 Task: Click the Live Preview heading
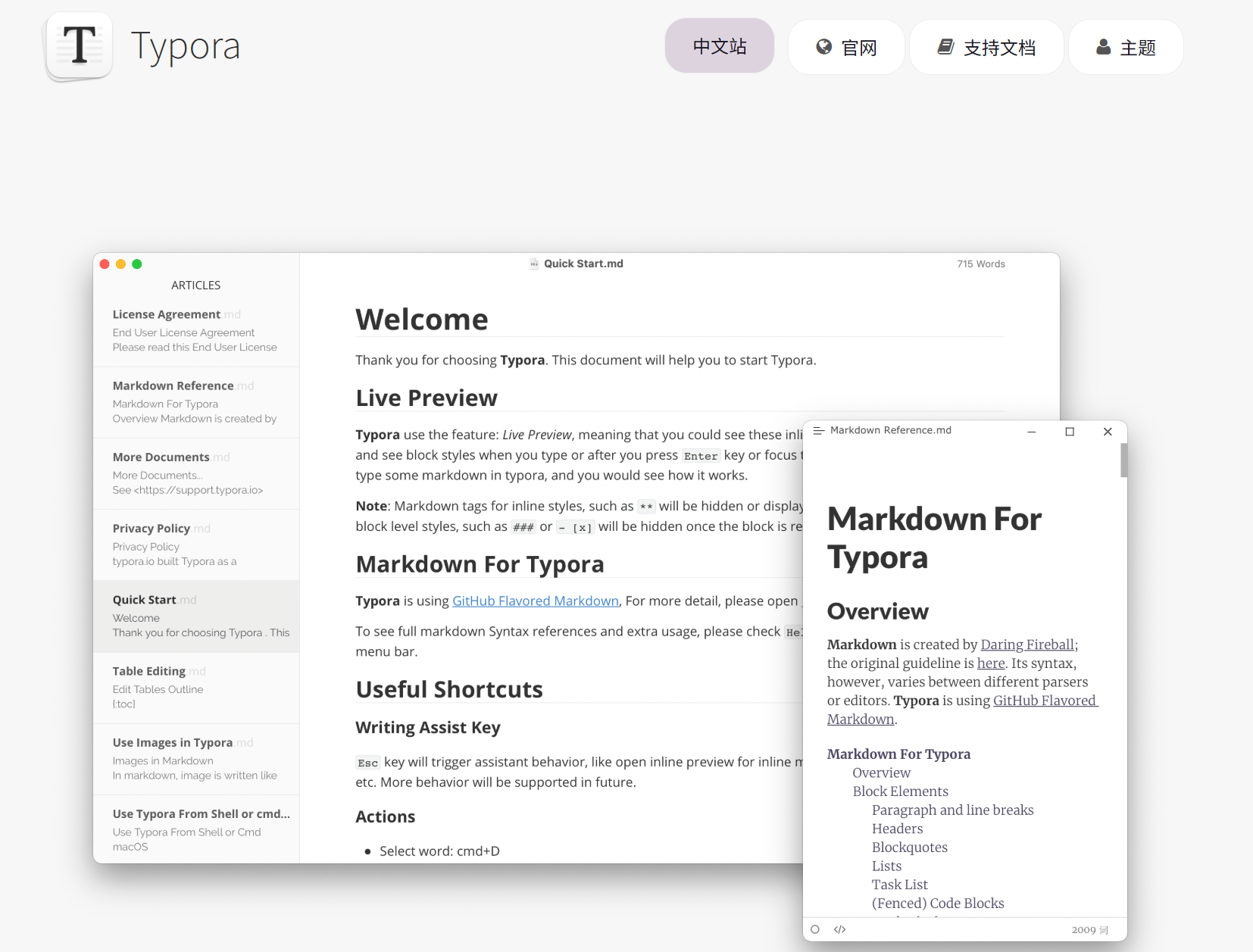coord(427,398)
